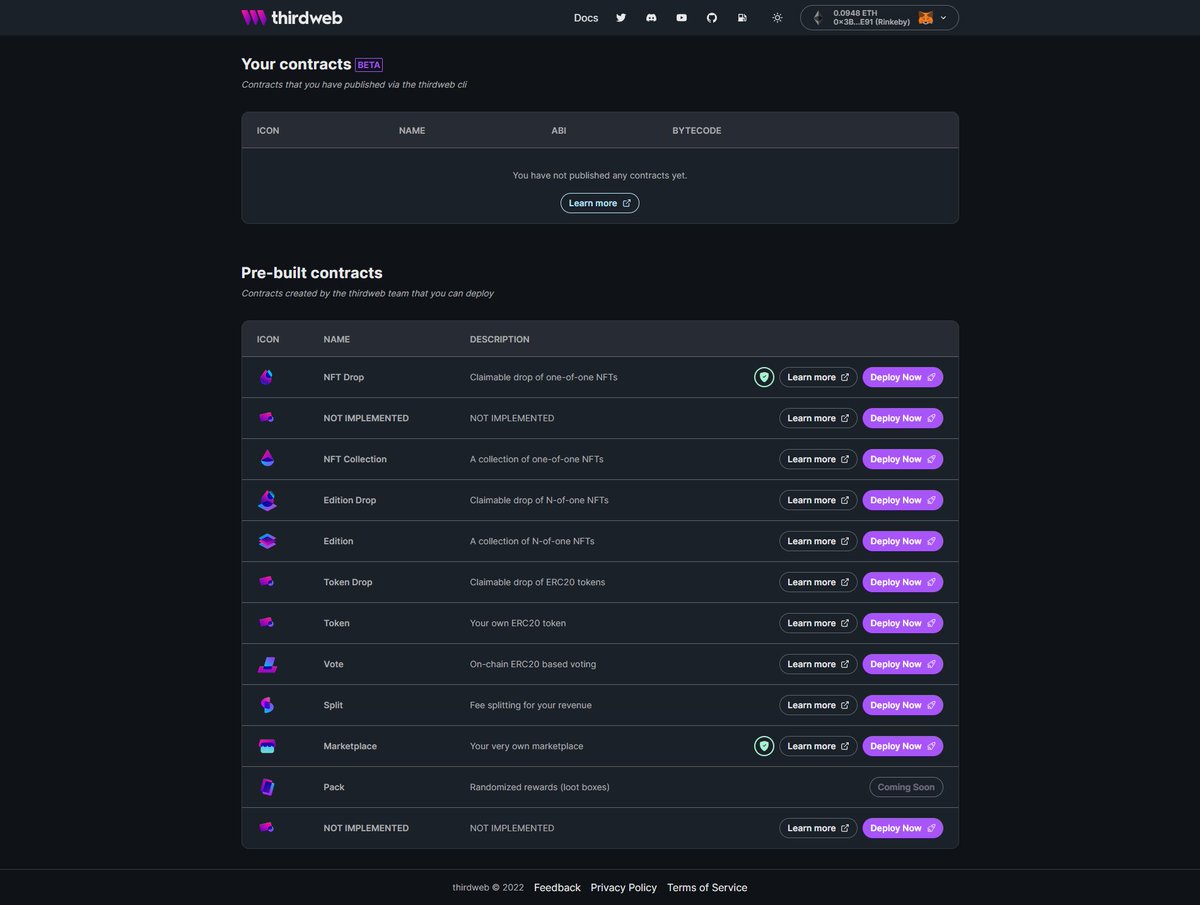
Task: Deploy the Token Drop contract
Action: [x=903, y=582]
